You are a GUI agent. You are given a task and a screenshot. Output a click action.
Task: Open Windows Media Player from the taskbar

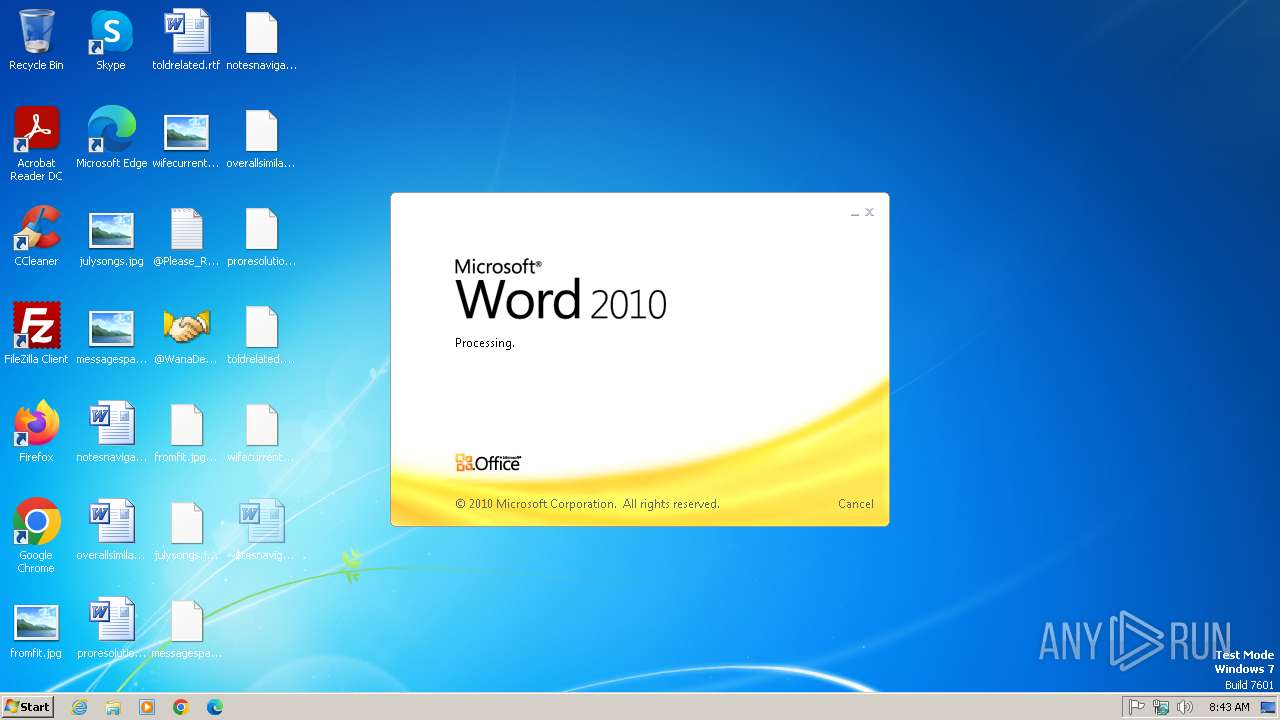[x=147, y=707]
